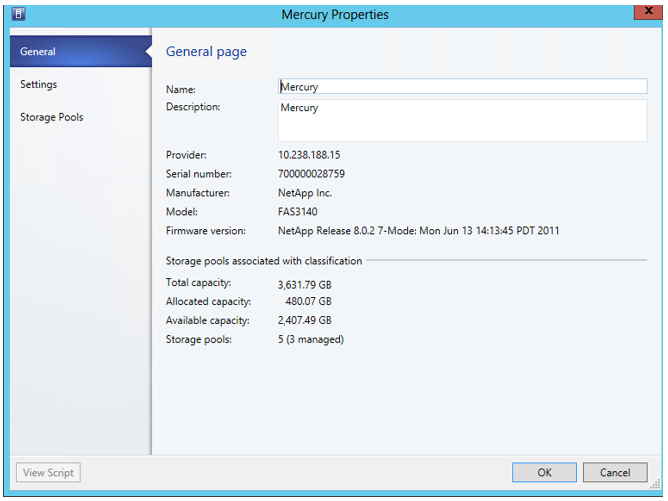Click 'Storage pools associated with classification' heading
668x501 pixels.
pos(264,261)
